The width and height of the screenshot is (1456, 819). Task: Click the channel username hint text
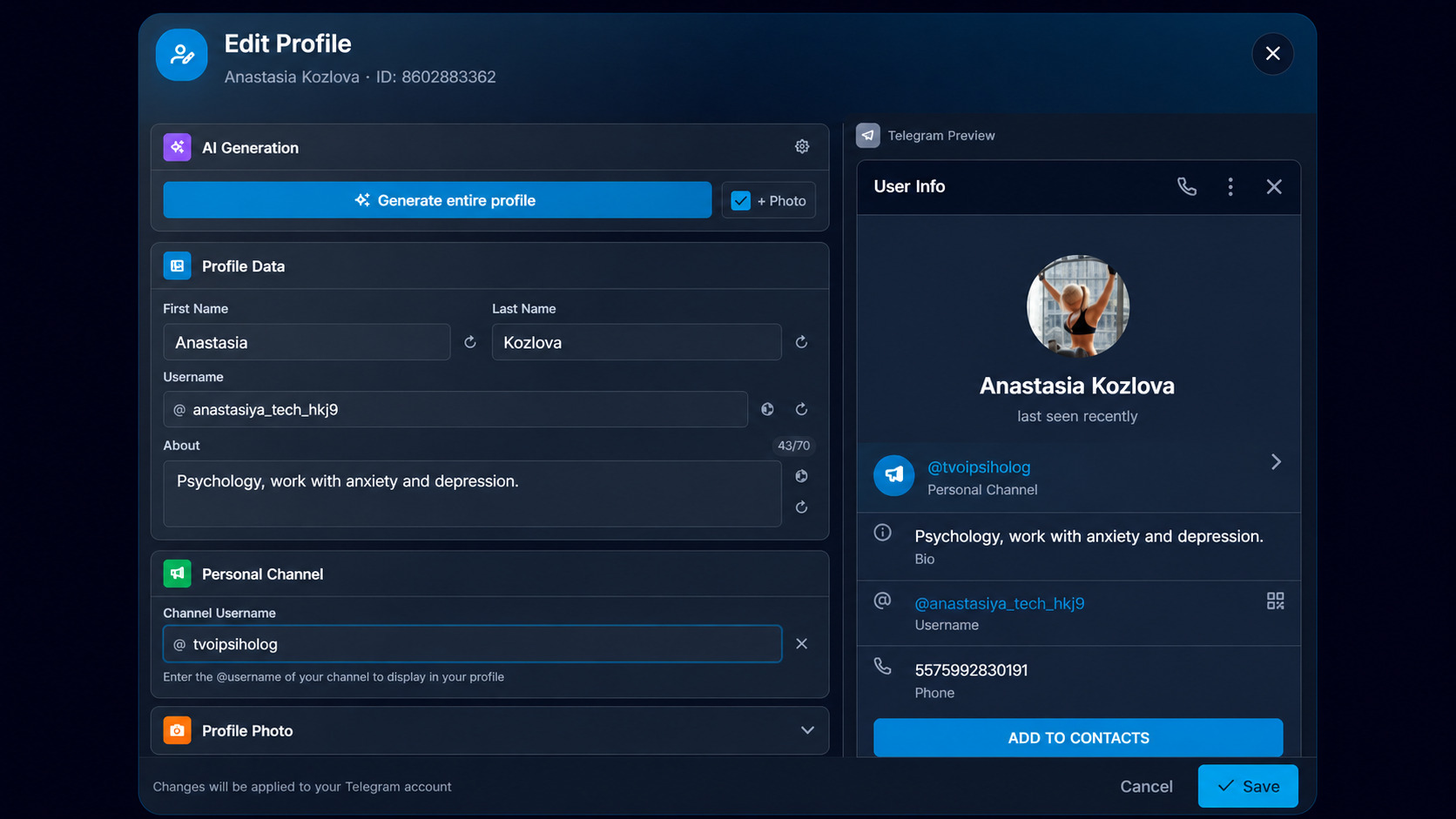334,677
